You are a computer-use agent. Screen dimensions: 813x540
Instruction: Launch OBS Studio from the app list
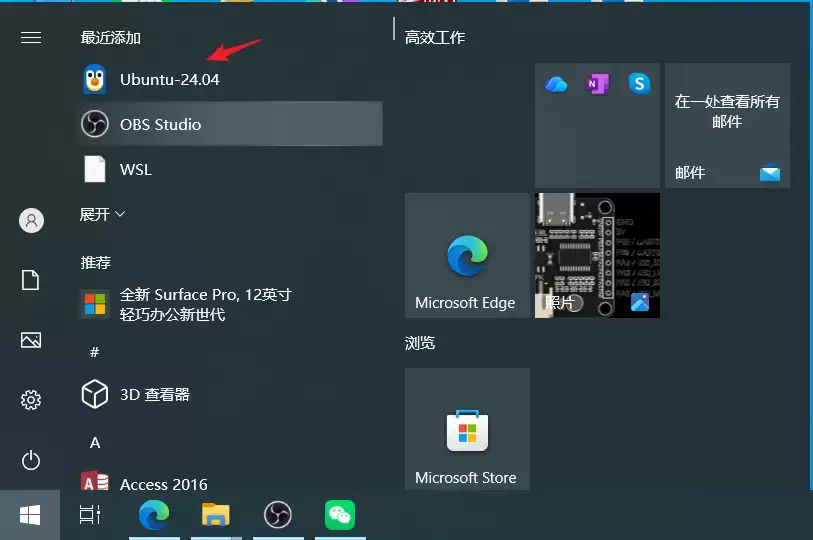click(x=160, y=125)
